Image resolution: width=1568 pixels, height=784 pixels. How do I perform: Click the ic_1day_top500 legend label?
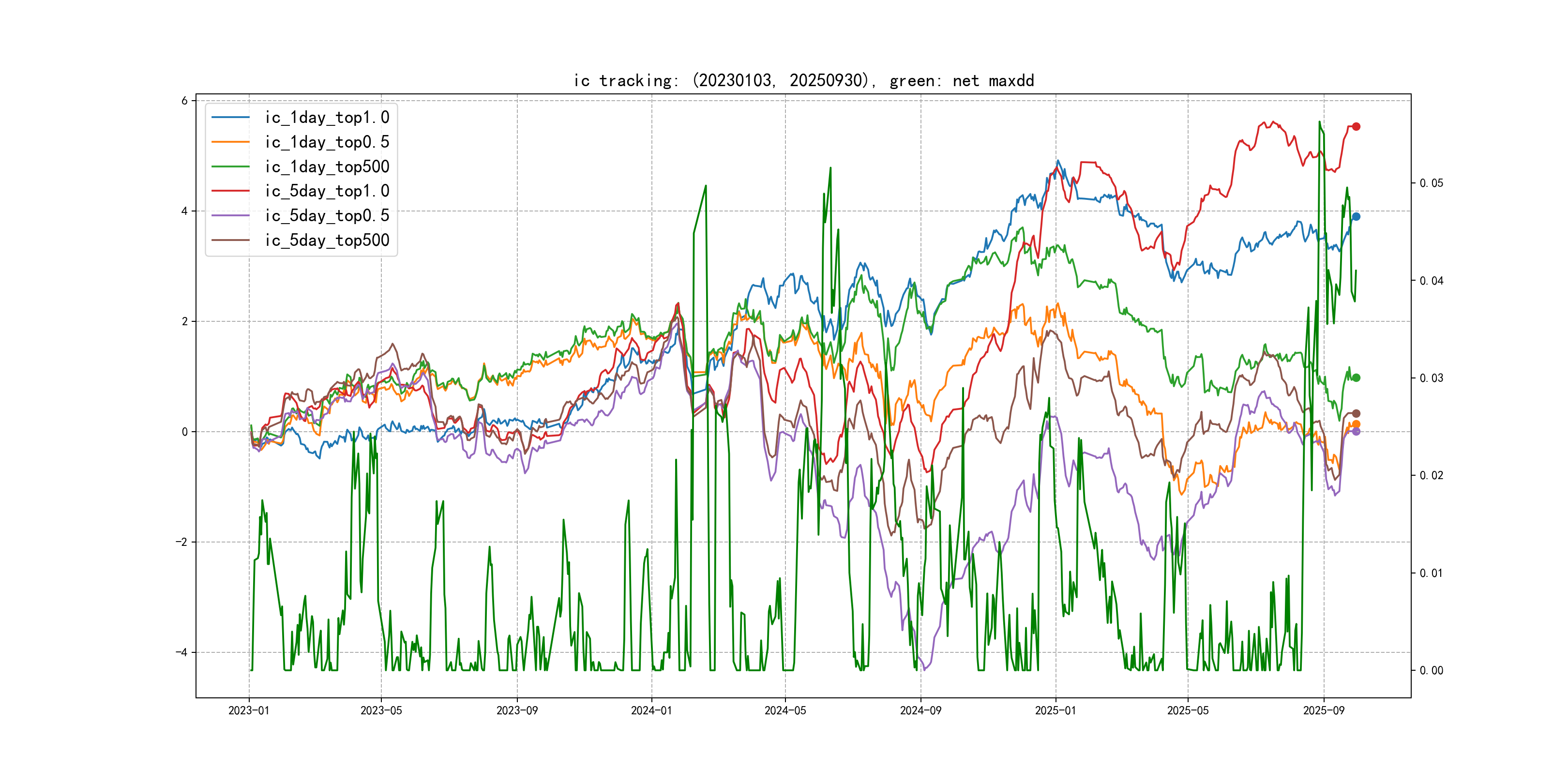[327, 167]
